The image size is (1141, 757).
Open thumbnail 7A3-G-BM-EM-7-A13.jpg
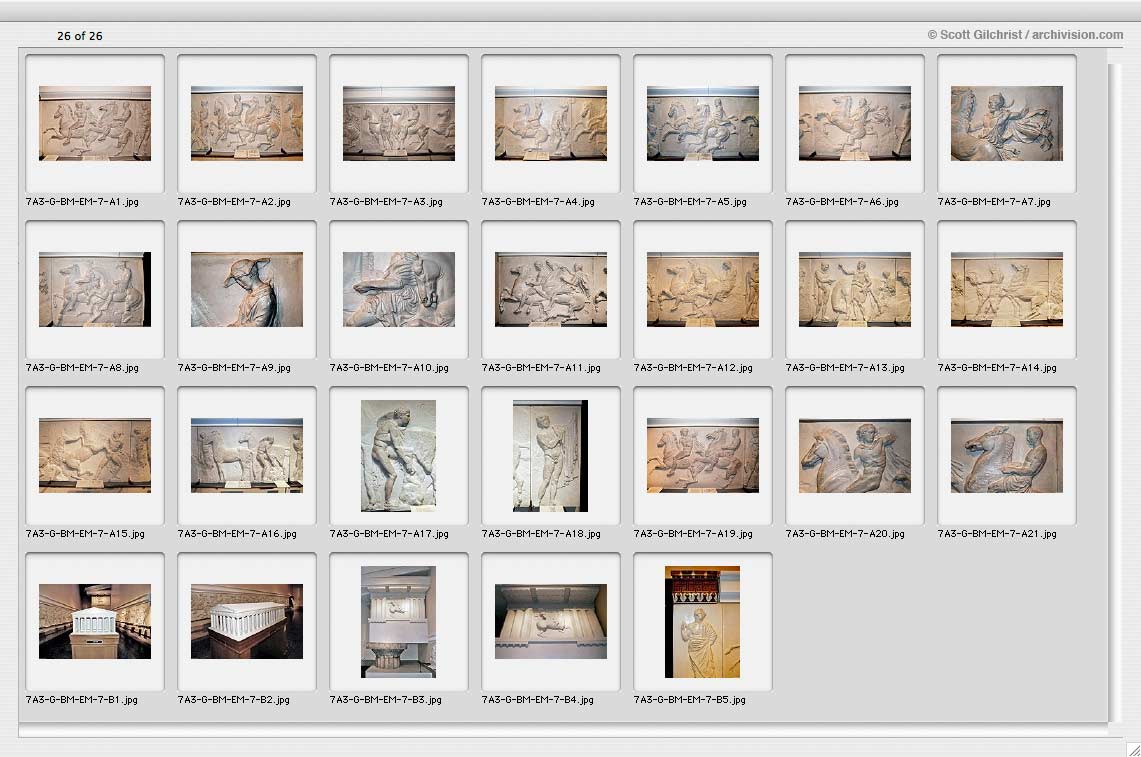coord(855,289)
